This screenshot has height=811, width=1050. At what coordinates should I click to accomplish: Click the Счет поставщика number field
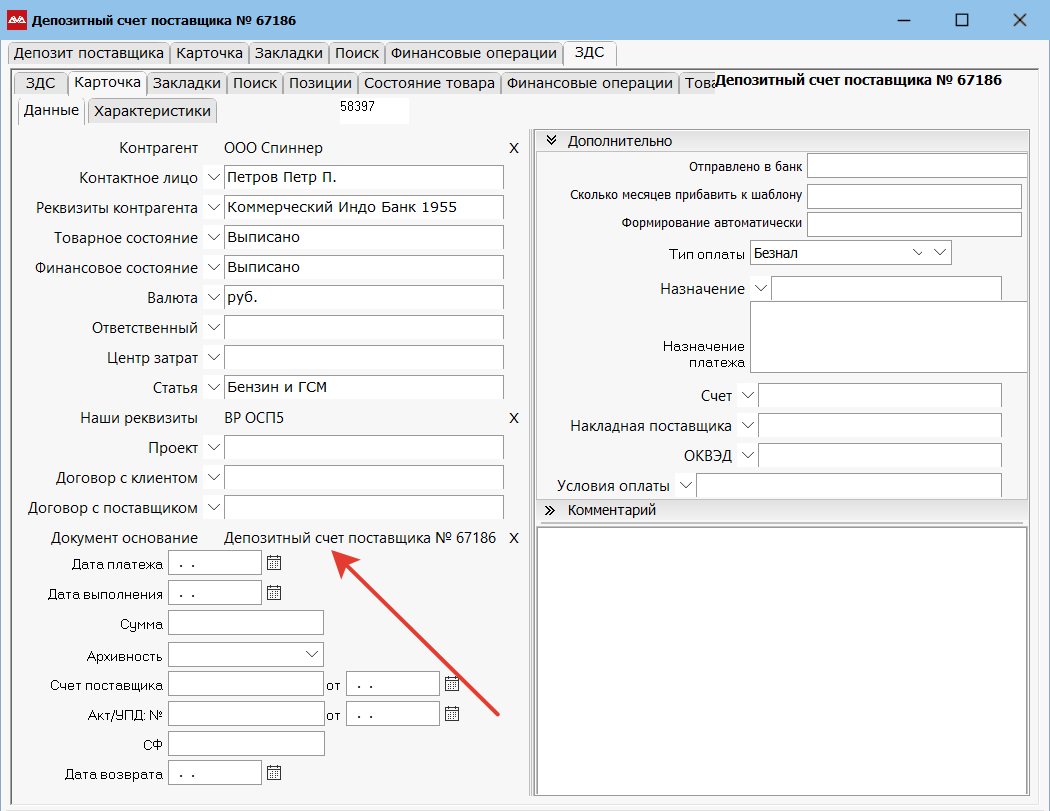tap(246, 684)
